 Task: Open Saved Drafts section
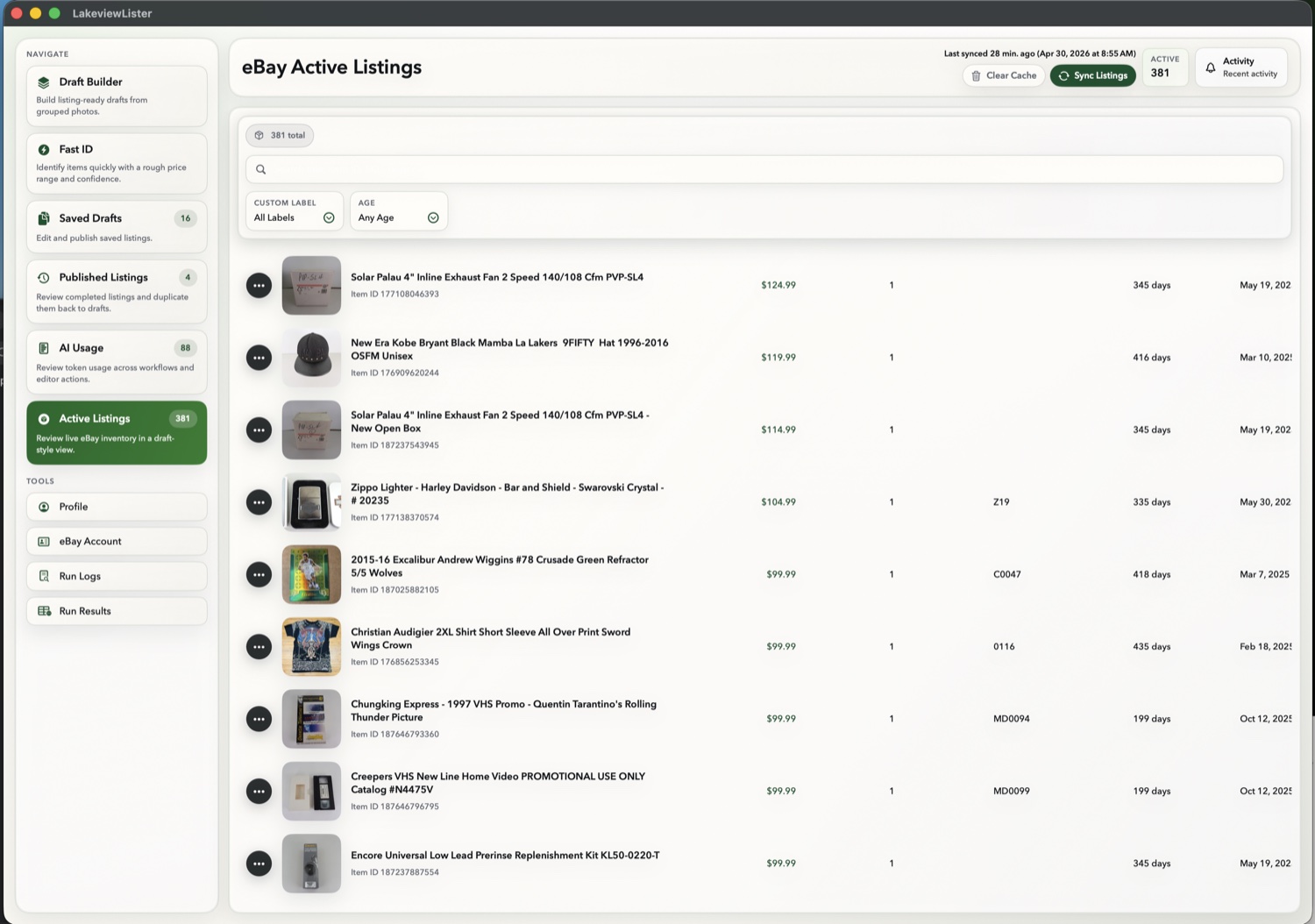[x=117, y=227]
